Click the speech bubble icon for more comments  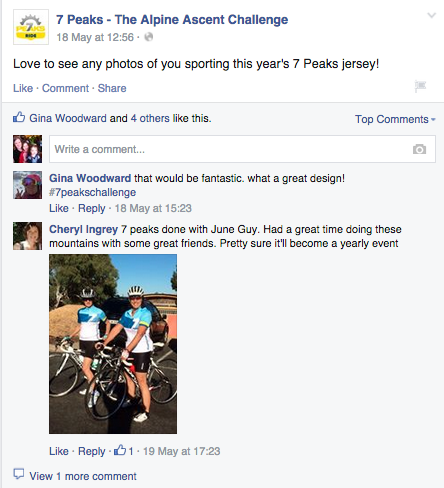tap(19, 474)
